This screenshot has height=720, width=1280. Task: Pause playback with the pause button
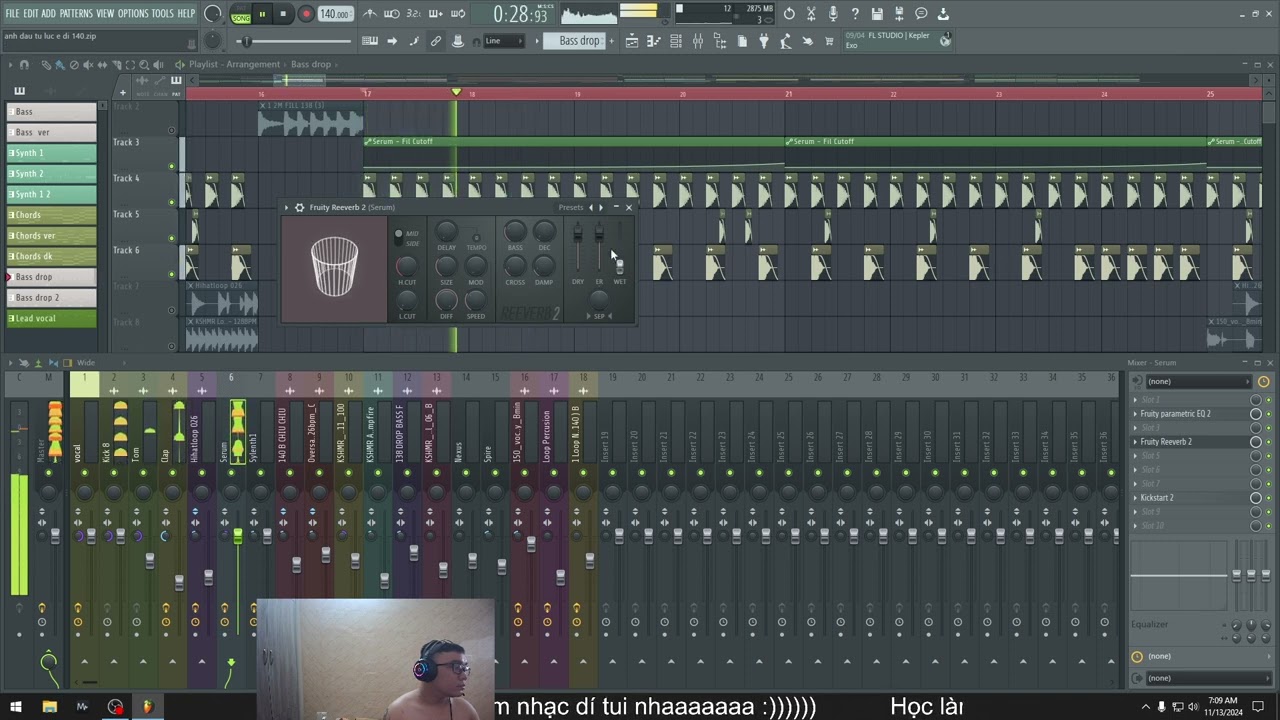tap(262, 14)
